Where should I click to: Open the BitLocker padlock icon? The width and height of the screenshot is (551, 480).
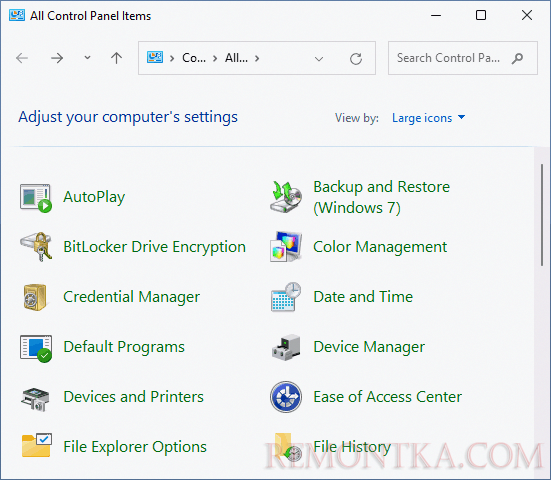coord(36,247)
